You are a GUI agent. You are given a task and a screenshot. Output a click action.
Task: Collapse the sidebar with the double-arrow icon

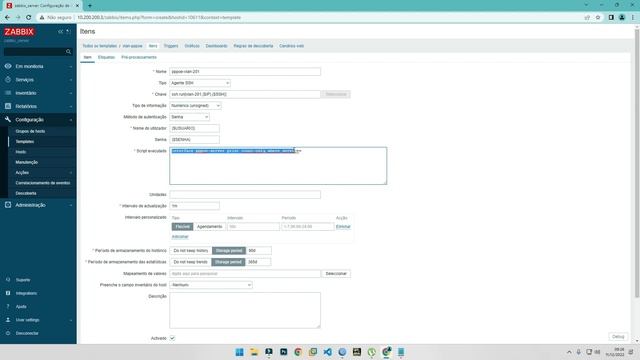click(x=60, y=31)
